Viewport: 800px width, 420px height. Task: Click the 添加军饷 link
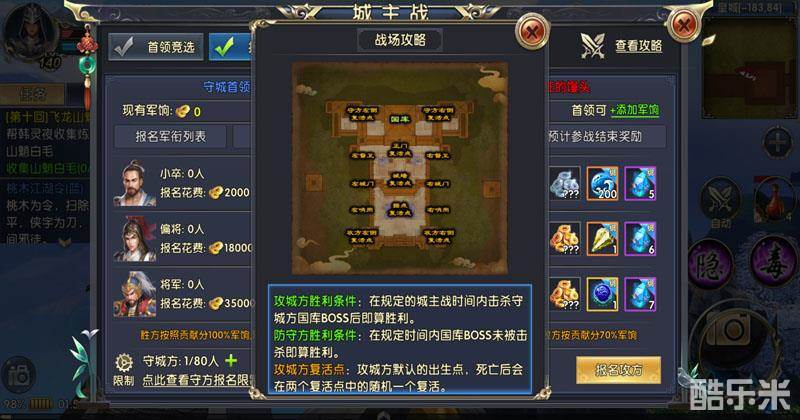[x=635, y=110]
